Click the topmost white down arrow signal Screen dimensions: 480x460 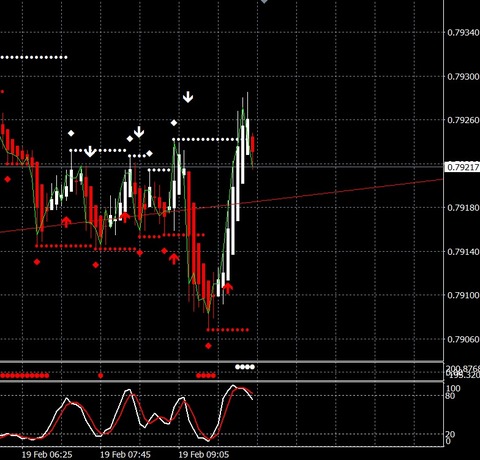(188, 97)
